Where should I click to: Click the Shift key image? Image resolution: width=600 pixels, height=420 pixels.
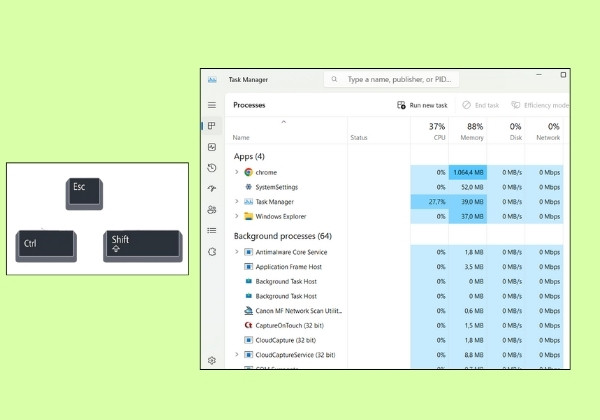[143, 246]
